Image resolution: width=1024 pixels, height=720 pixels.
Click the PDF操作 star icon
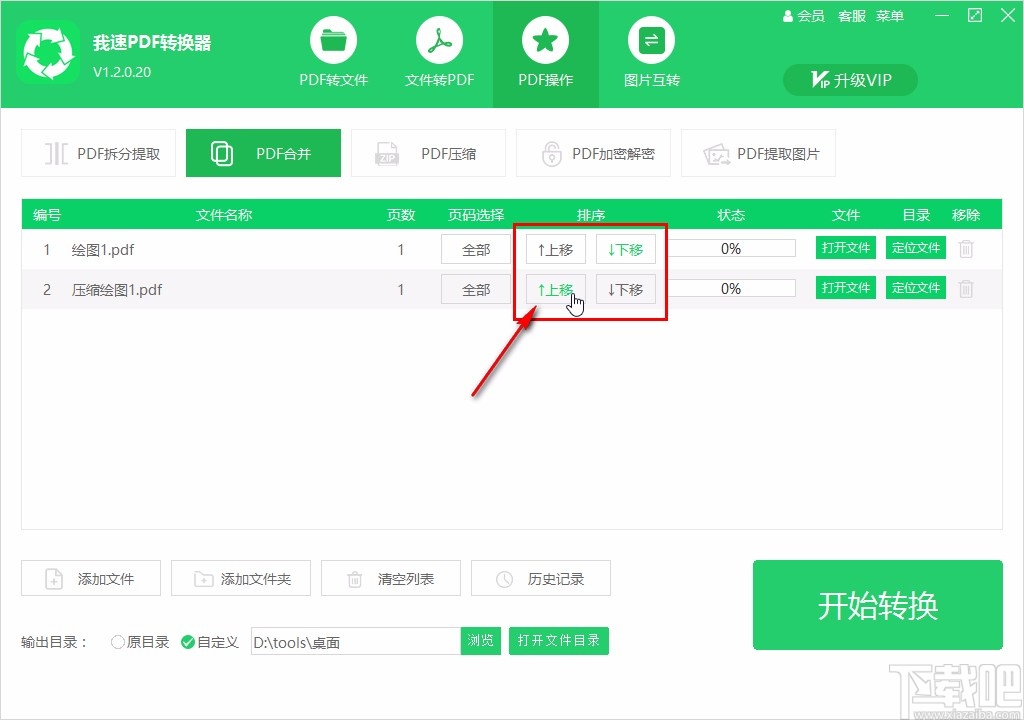545,42
